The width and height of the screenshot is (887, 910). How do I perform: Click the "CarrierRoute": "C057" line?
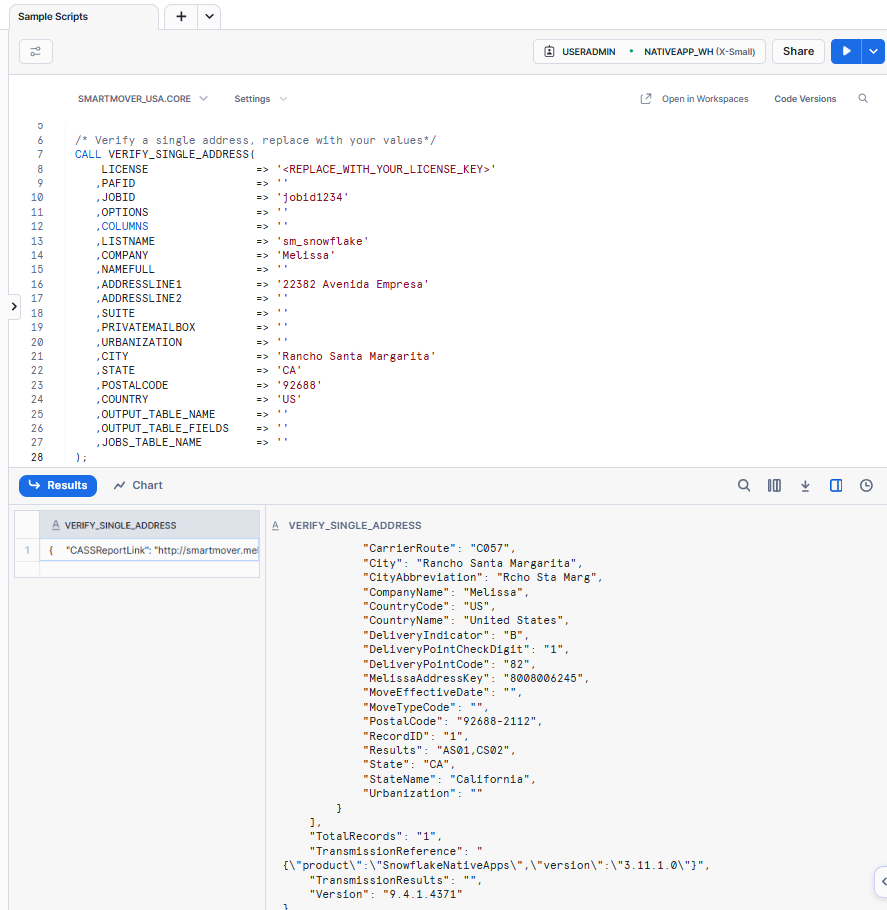point(439,548)
